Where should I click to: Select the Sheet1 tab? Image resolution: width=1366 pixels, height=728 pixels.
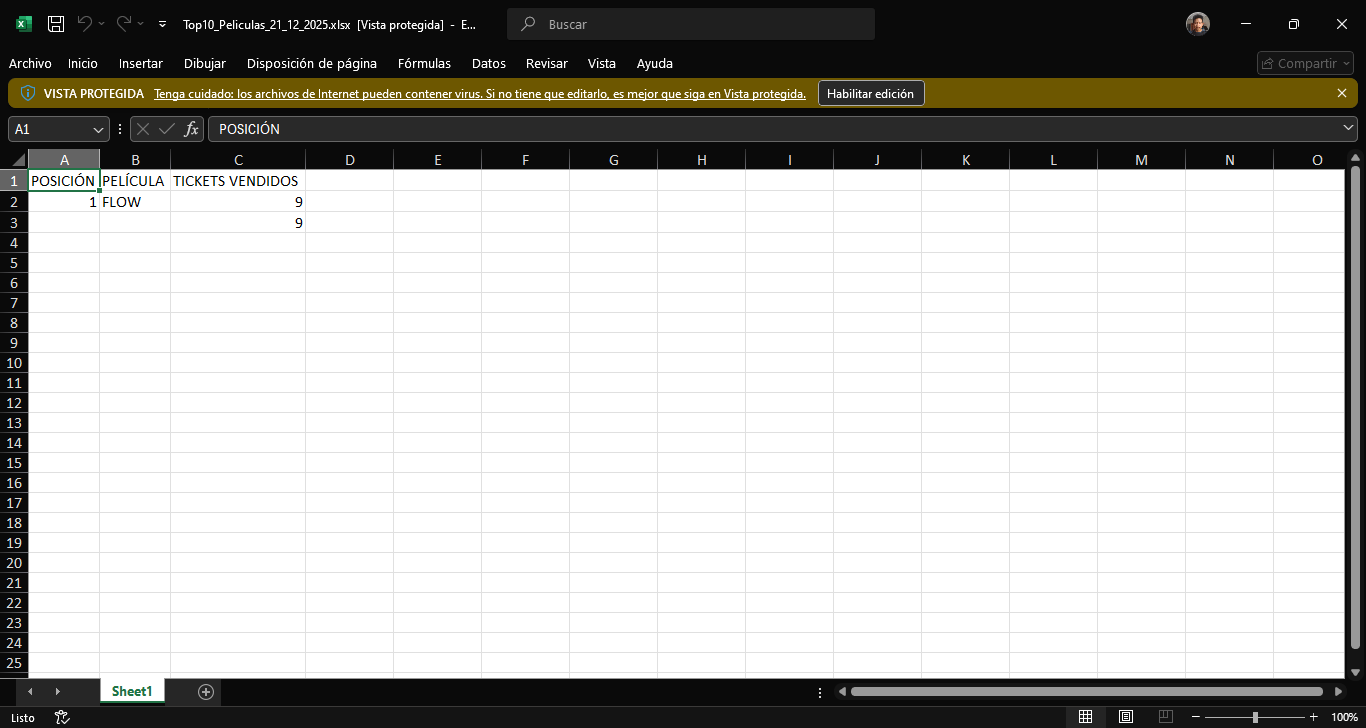[131, 691]
